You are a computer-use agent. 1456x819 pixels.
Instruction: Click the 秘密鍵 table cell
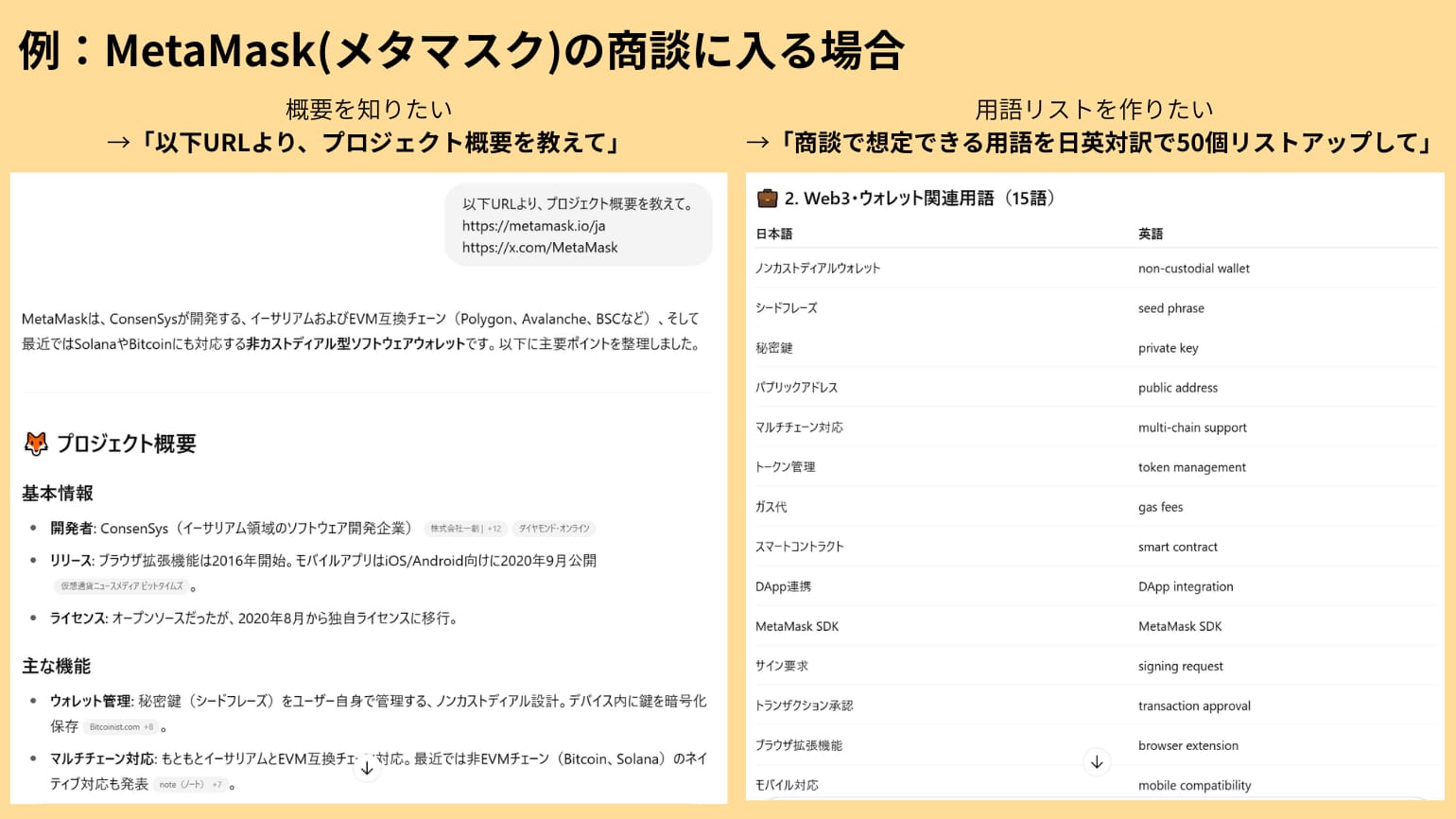[774, 348]
